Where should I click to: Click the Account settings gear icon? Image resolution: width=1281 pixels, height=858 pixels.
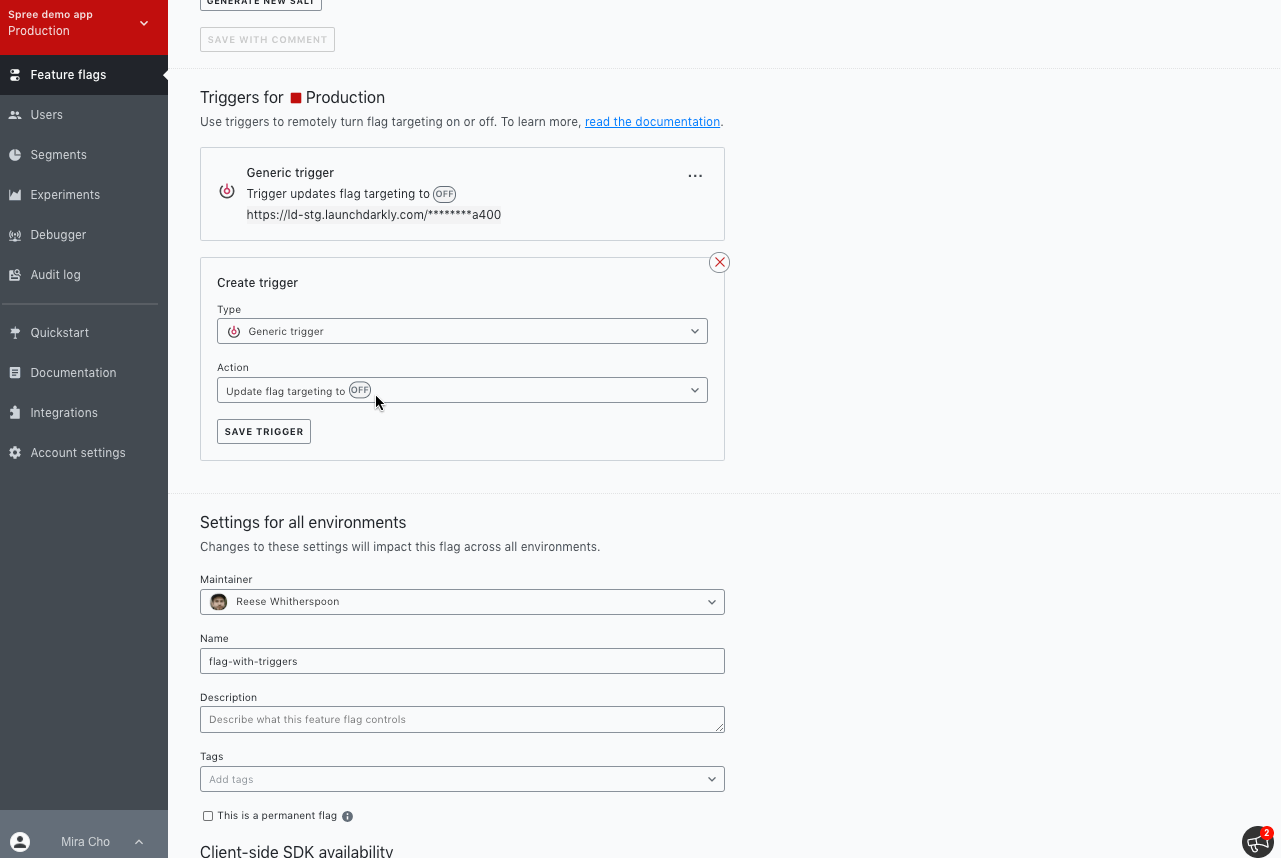point(15,453)
